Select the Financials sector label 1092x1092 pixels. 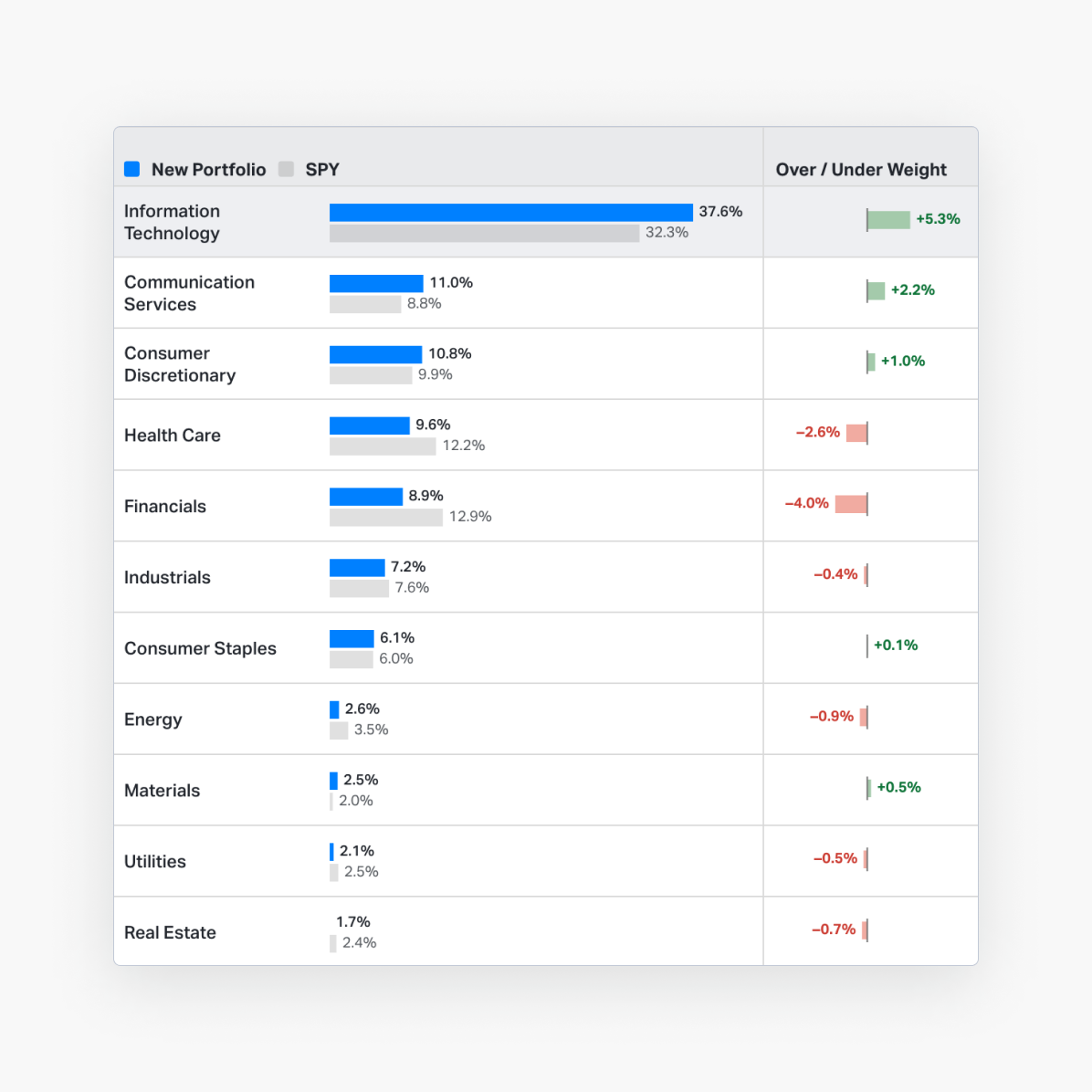pos(165,507)
